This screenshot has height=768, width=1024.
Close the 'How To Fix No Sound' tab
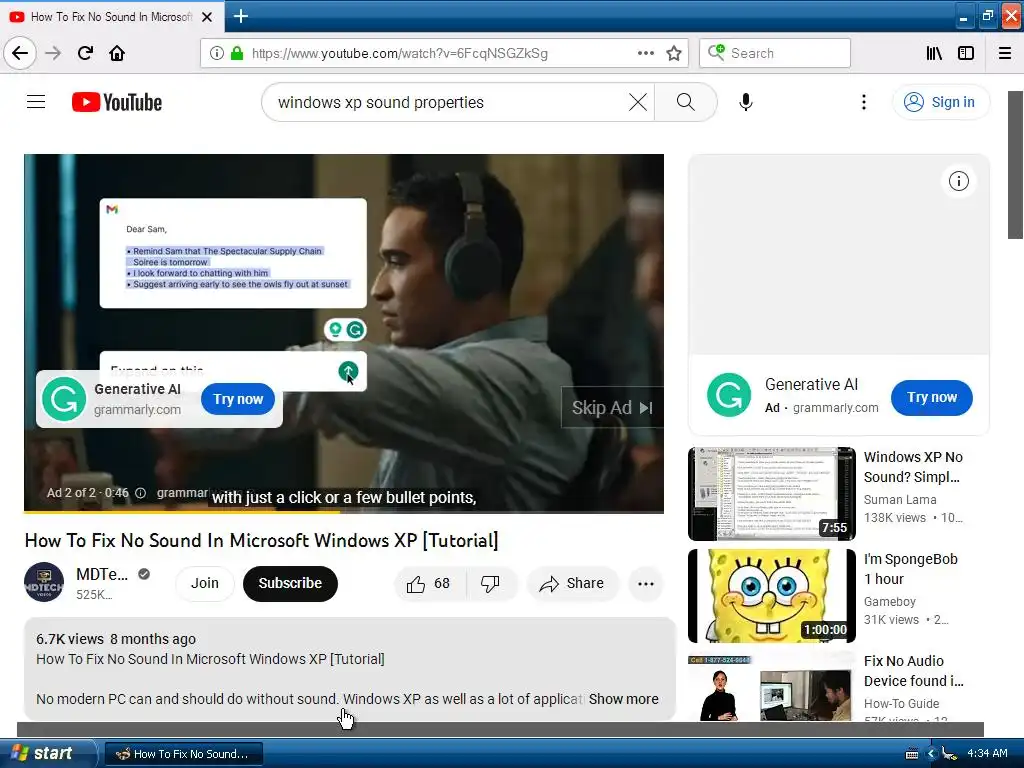click(x=207, y=17)
